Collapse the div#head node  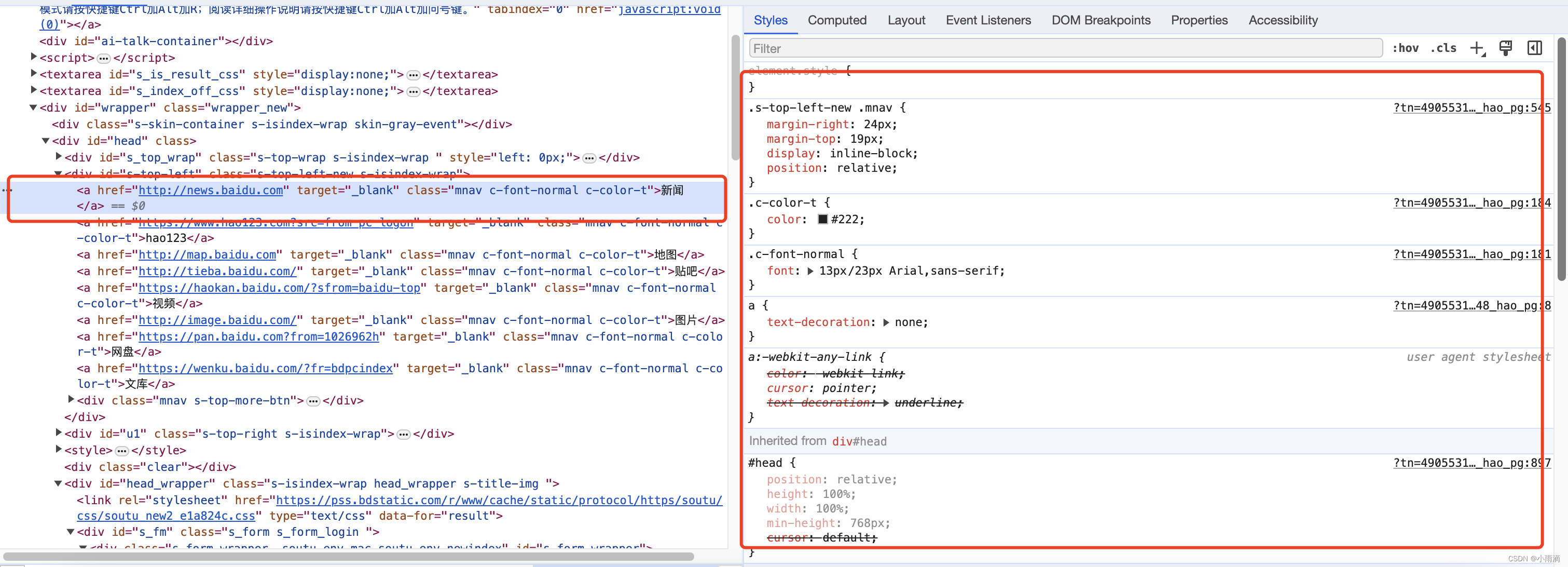point(46,140)
